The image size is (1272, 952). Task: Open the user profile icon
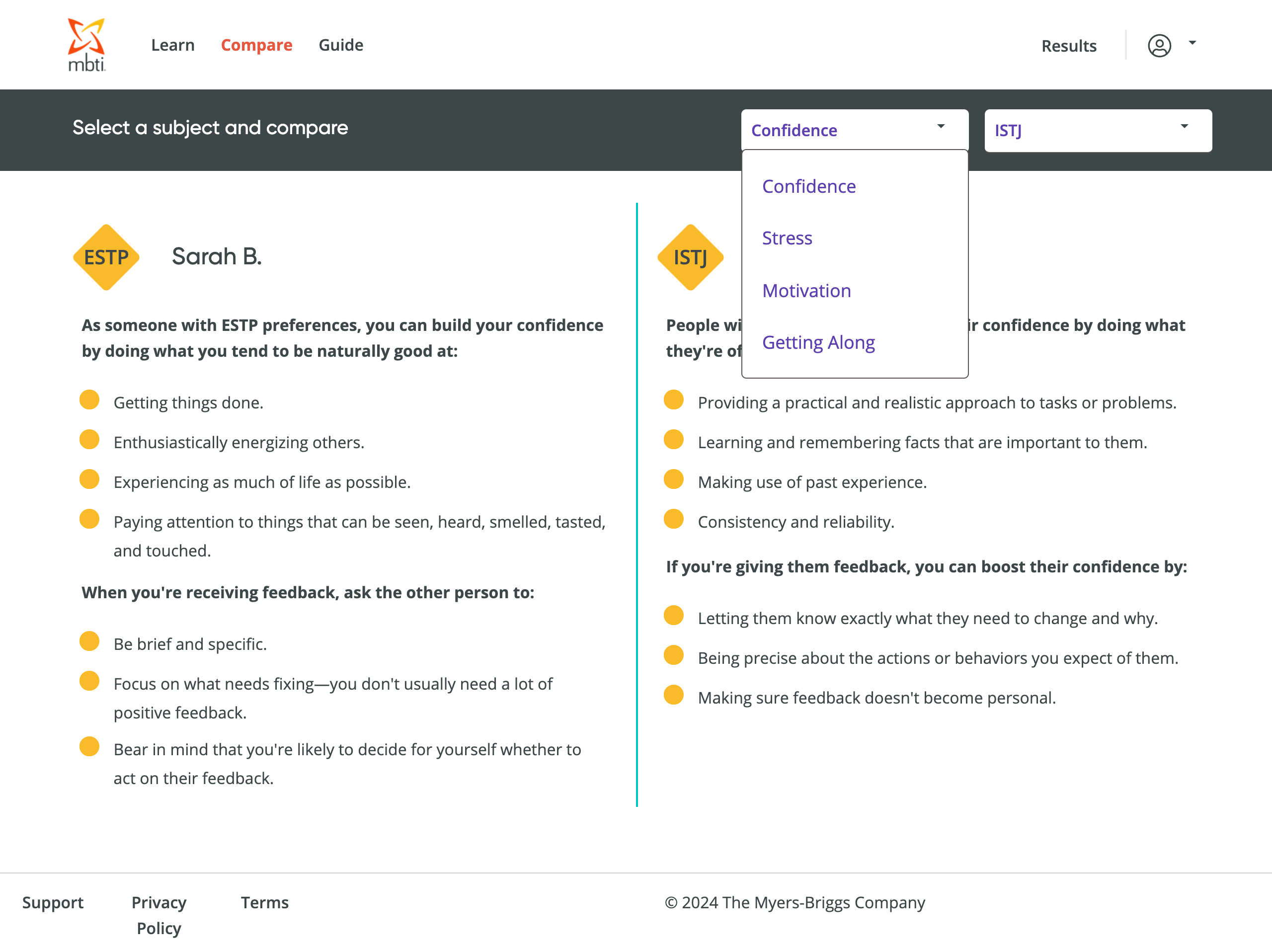1159,45
